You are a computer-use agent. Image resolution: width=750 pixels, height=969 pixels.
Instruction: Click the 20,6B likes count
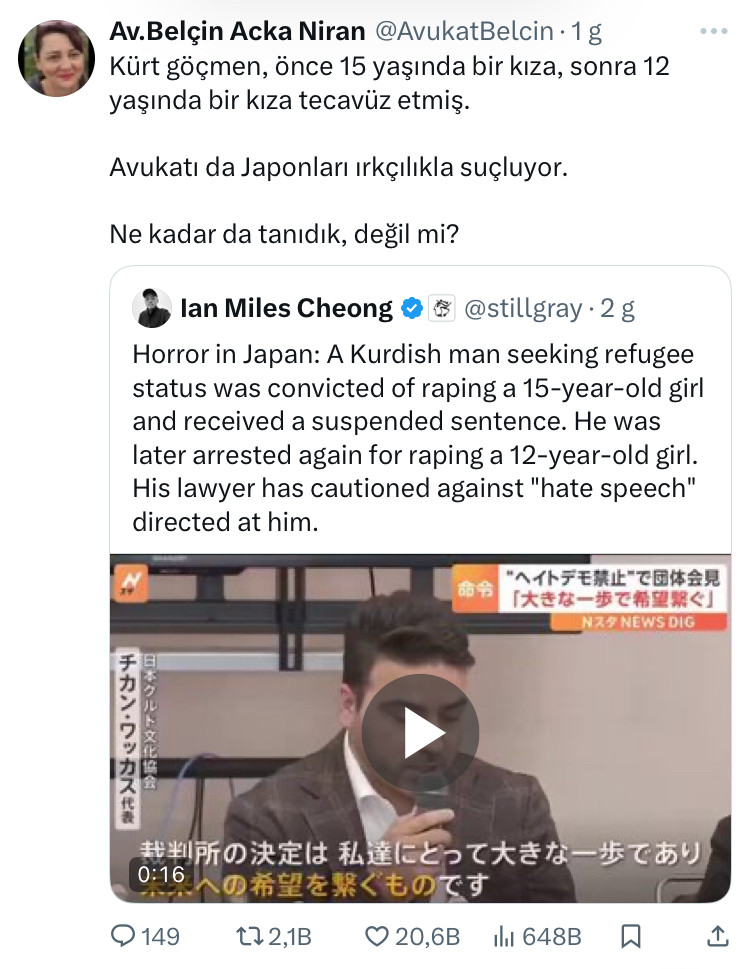tap(428, 937)
